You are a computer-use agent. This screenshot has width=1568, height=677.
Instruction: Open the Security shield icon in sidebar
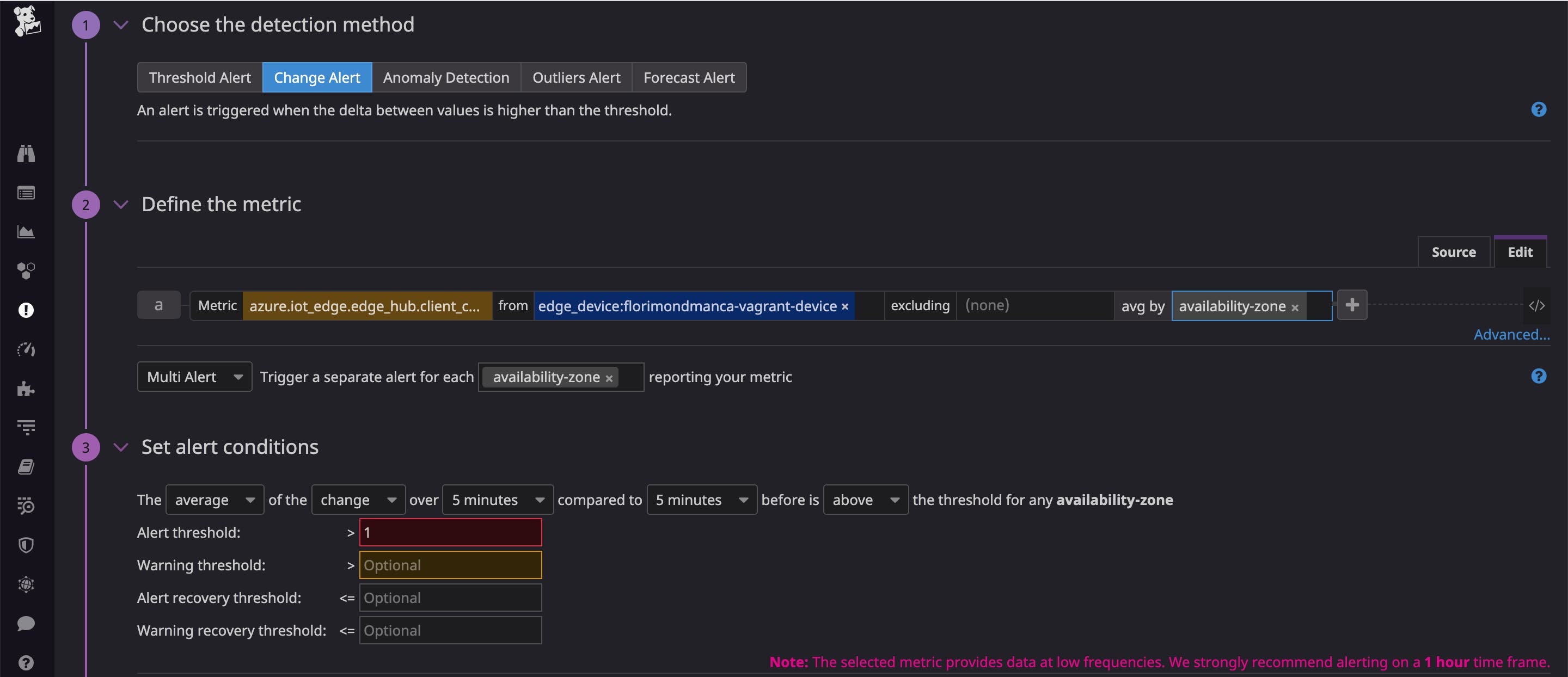point(26,544)
